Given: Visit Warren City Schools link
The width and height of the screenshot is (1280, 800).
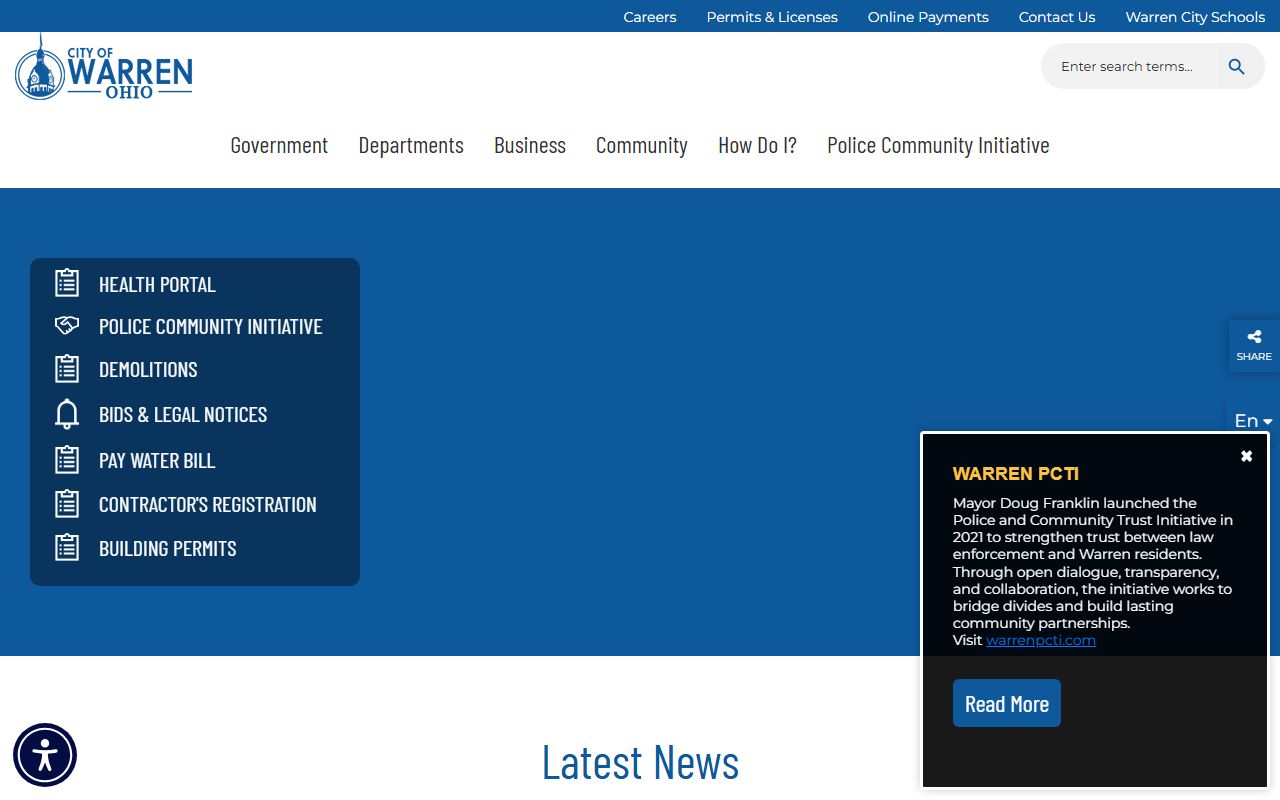Looking at the screenshot, I should coord(1195,17).
